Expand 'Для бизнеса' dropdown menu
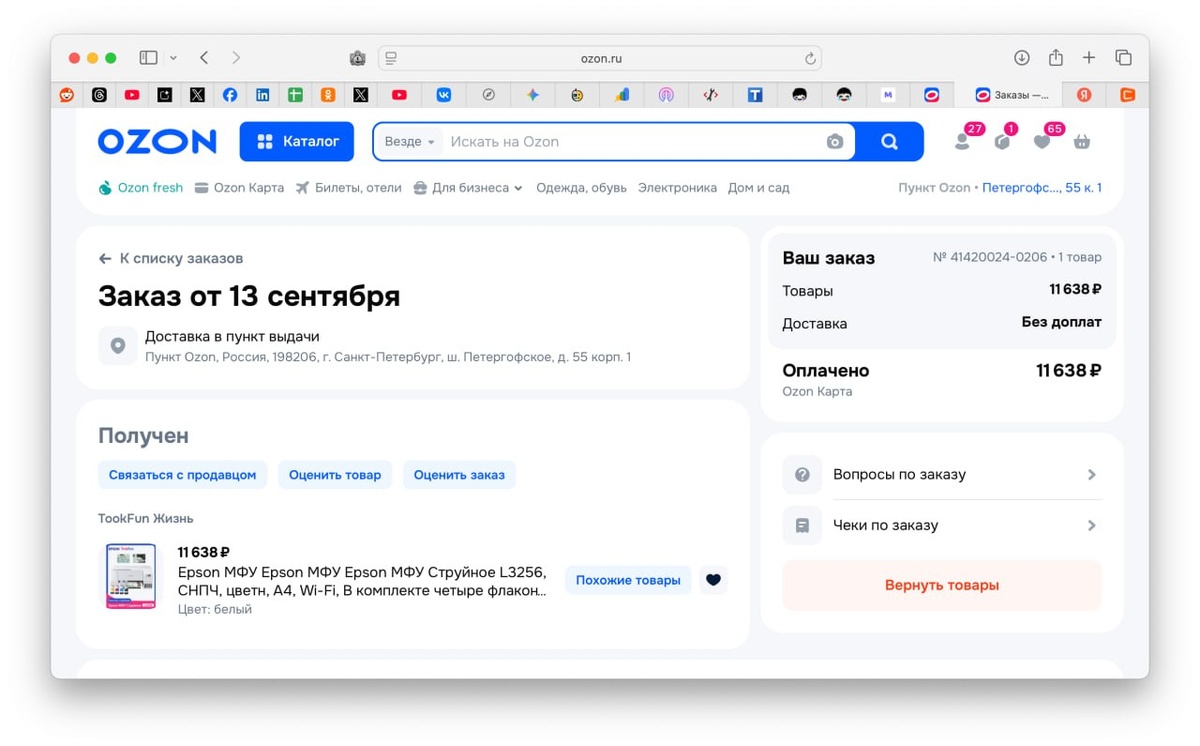The width and height of the screenshot is (1200, 746). click(468, 188)
